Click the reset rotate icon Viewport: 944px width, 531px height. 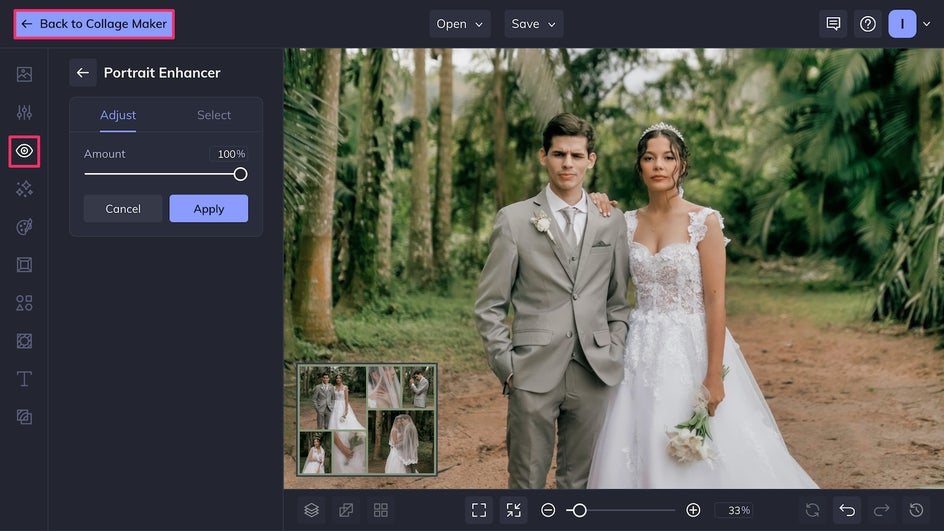812,510
